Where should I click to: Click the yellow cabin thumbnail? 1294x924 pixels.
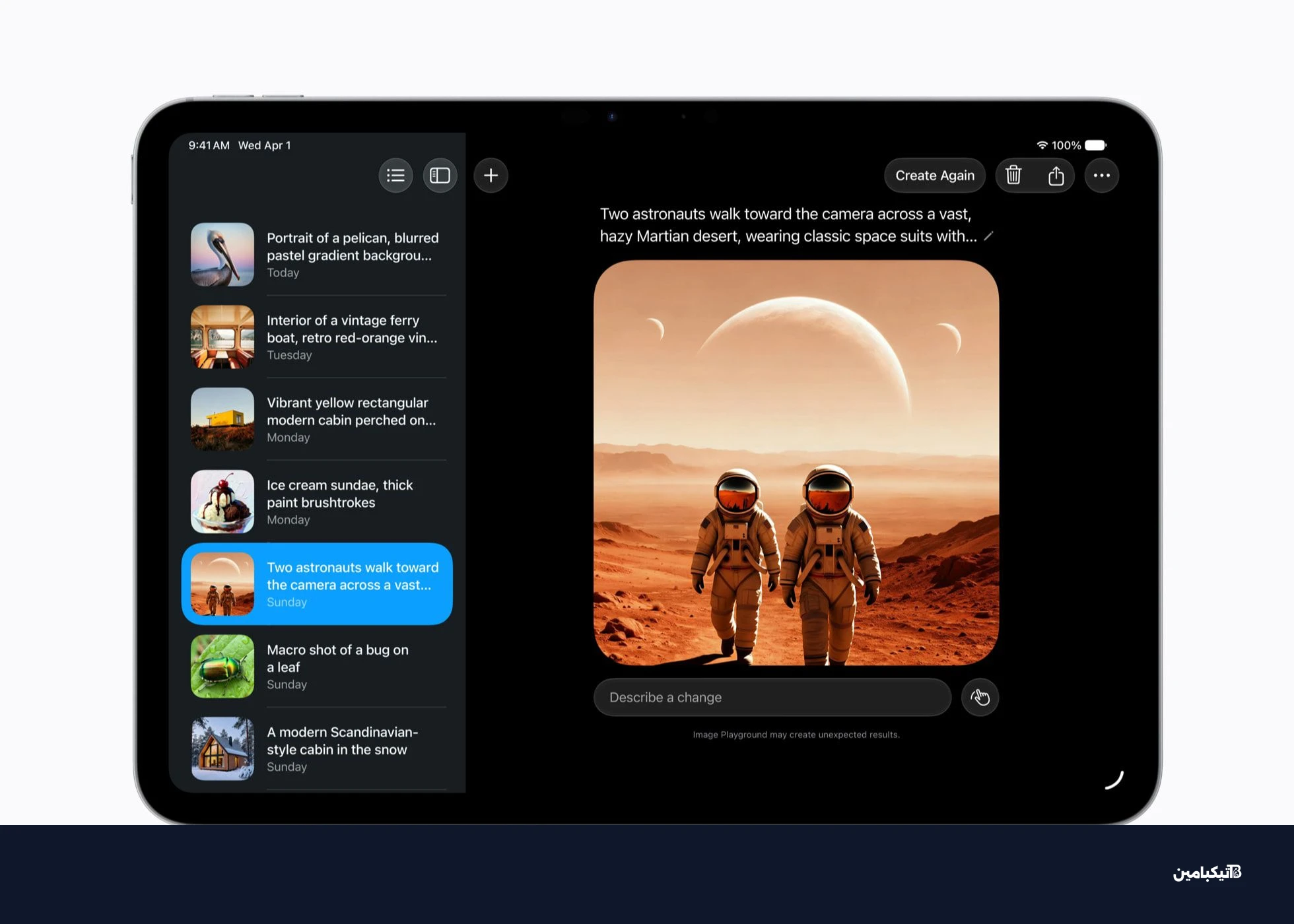[x=222, y=419]
